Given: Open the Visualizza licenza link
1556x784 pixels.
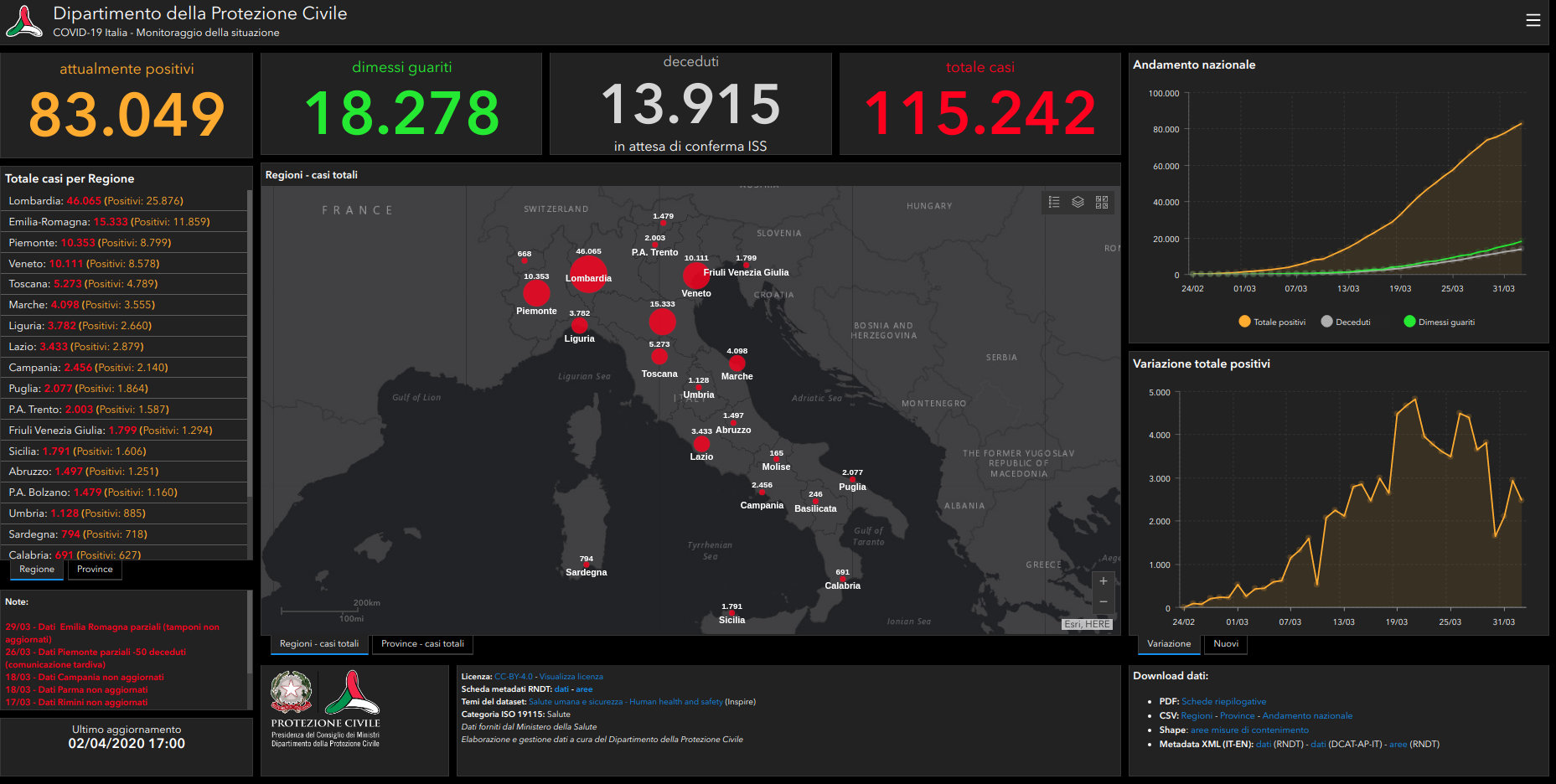Looking at the screenshot, I should [x=571, y=677].
